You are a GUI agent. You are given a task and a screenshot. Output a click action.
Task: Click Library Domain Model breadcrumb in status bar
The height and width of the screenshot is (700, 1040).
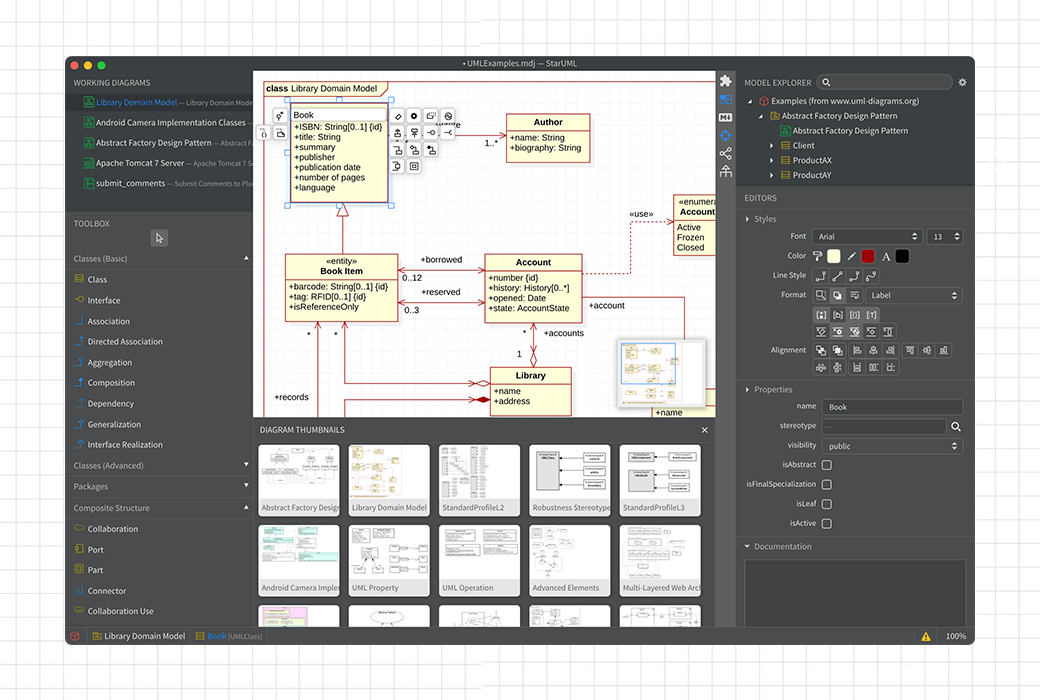pos(139,636)
